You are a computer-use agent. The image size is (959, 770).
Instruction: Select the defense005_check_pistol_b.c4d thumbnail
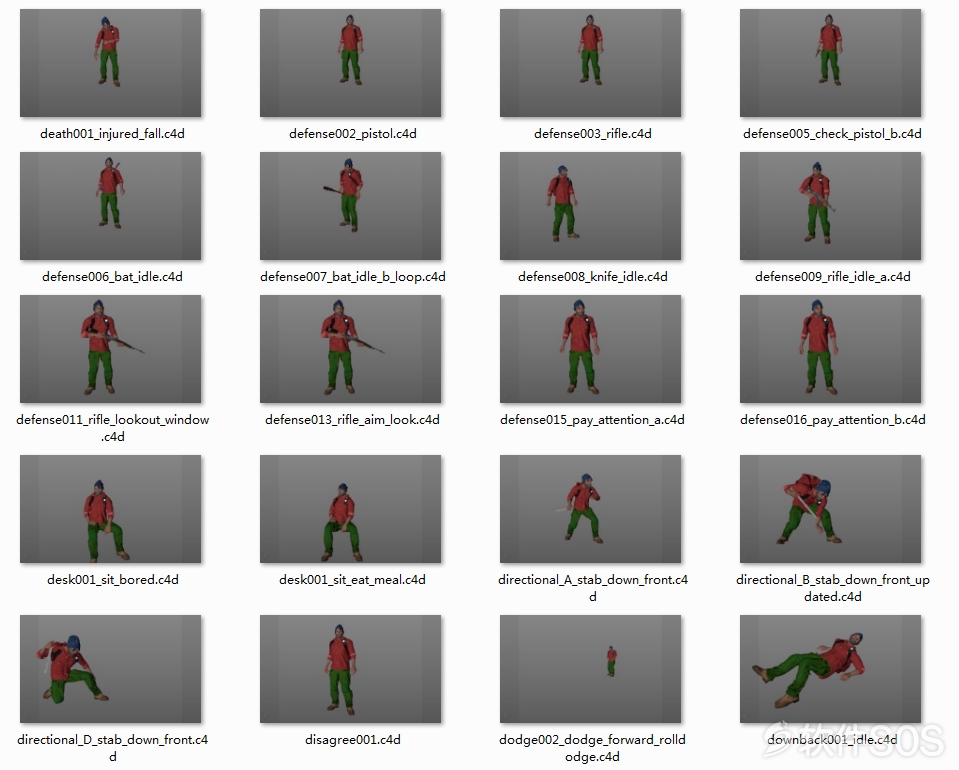(x=831, y=63)
